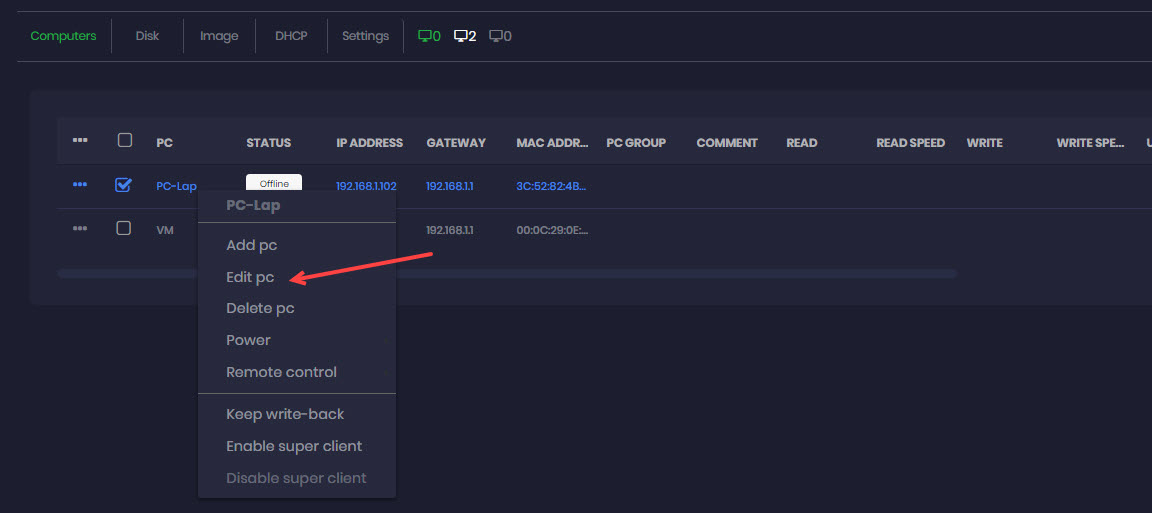Open the DHCP tab
This screenshot has height=513, width=1152.
coord(291,36)
